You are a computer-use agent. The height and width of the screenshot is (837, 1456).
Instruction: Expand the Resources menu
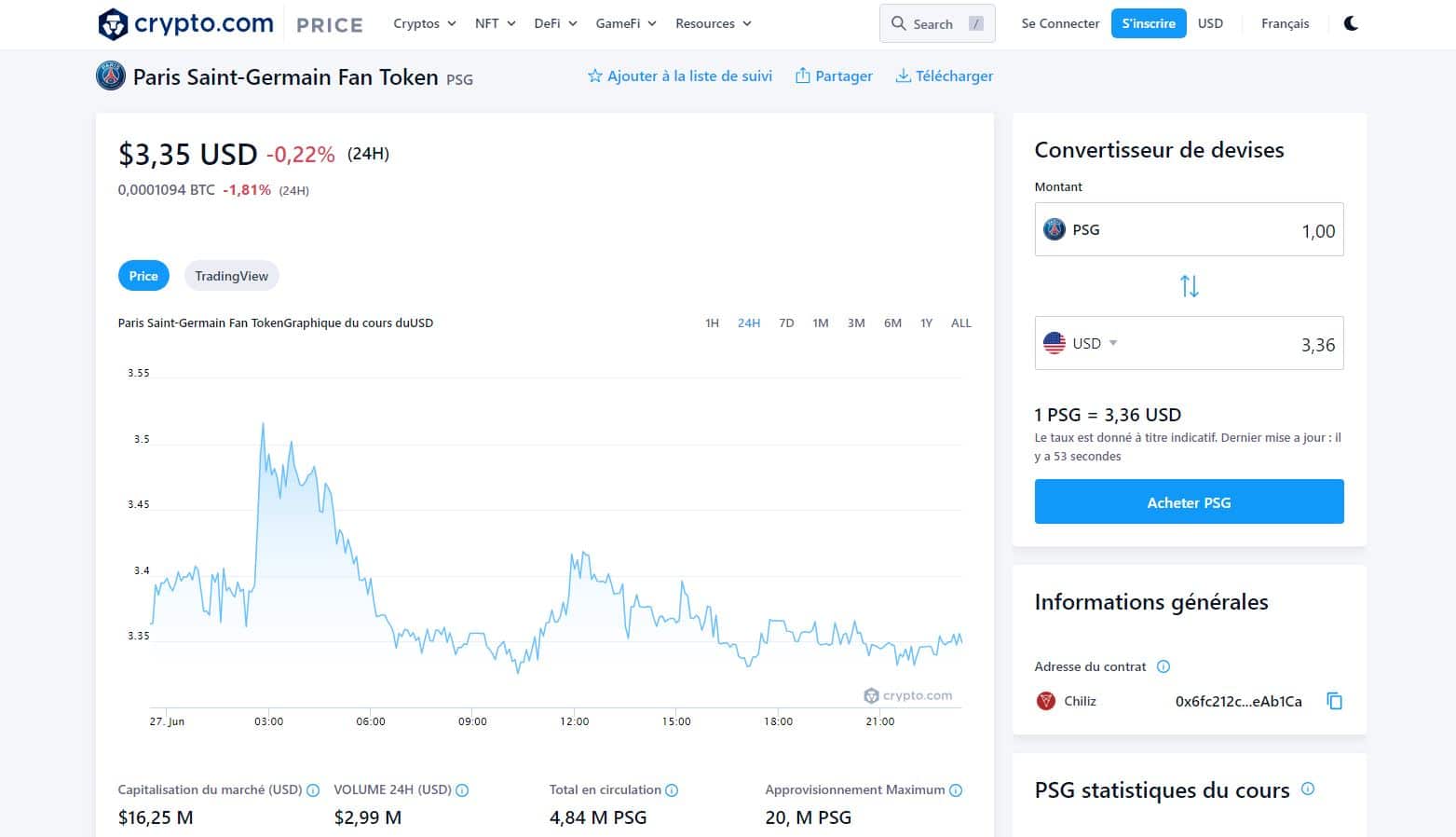(x=714, y=23)
